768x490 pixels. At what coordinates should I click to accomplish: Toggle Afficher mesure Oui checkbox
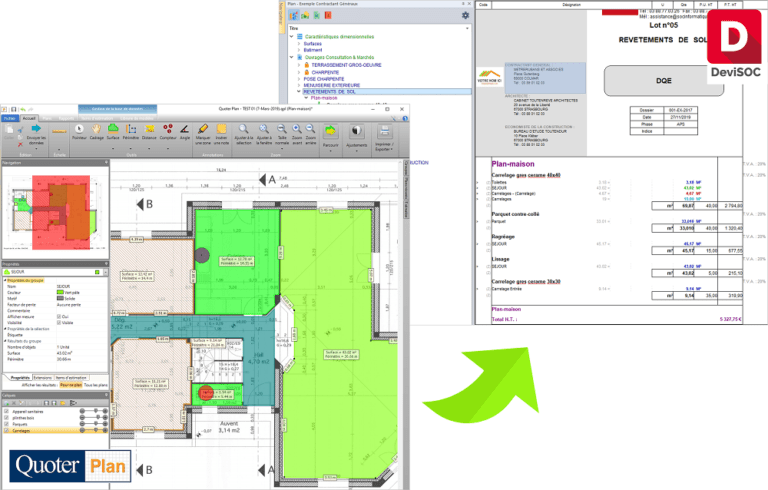pos(59,317)
